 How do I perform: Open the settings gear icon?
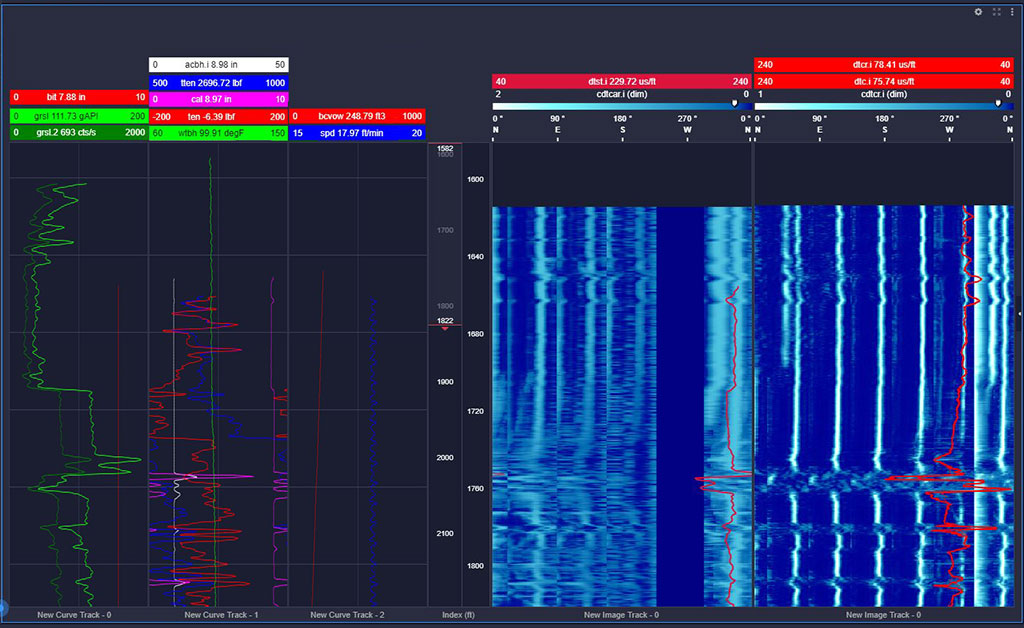pos(978,12)
